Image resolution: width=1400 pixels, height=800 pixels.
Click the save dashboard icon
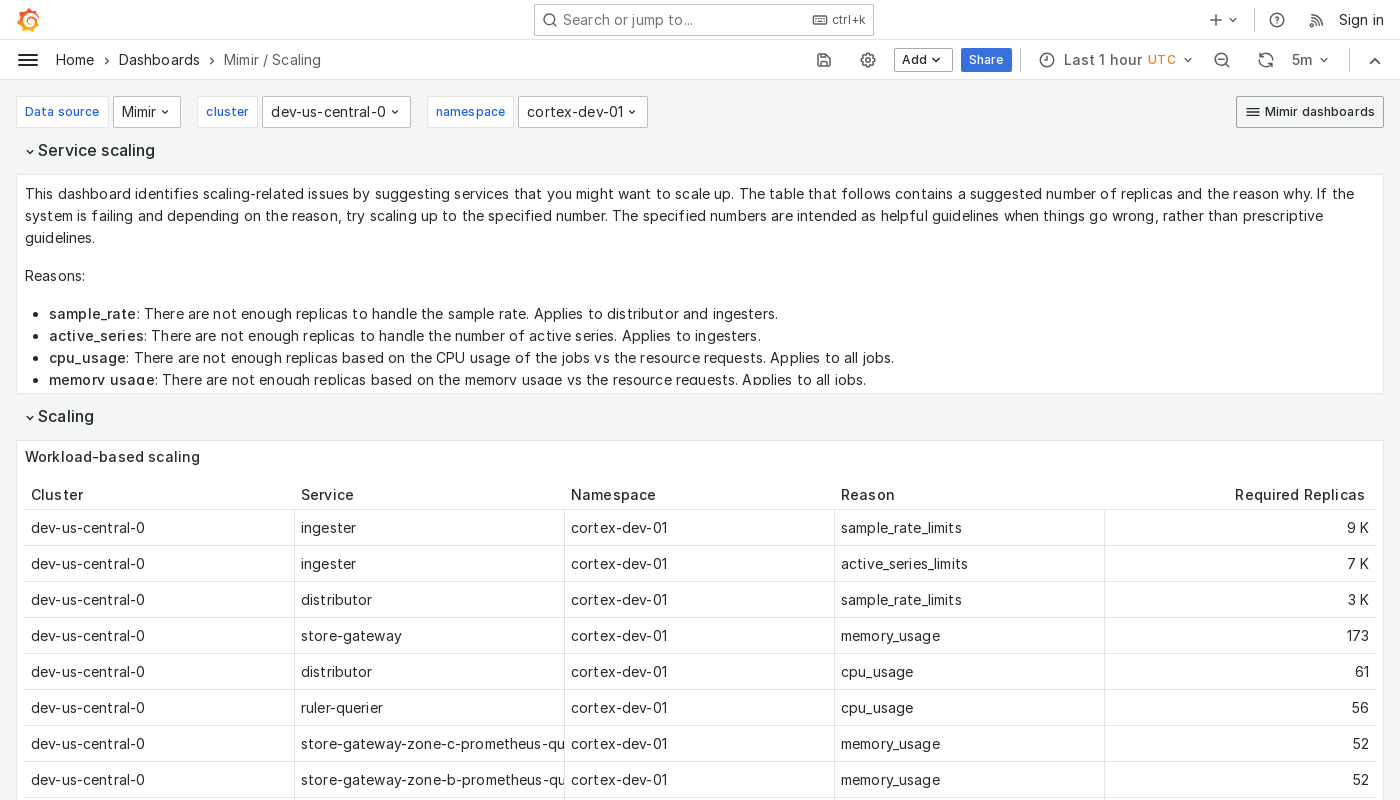point(824,60)
